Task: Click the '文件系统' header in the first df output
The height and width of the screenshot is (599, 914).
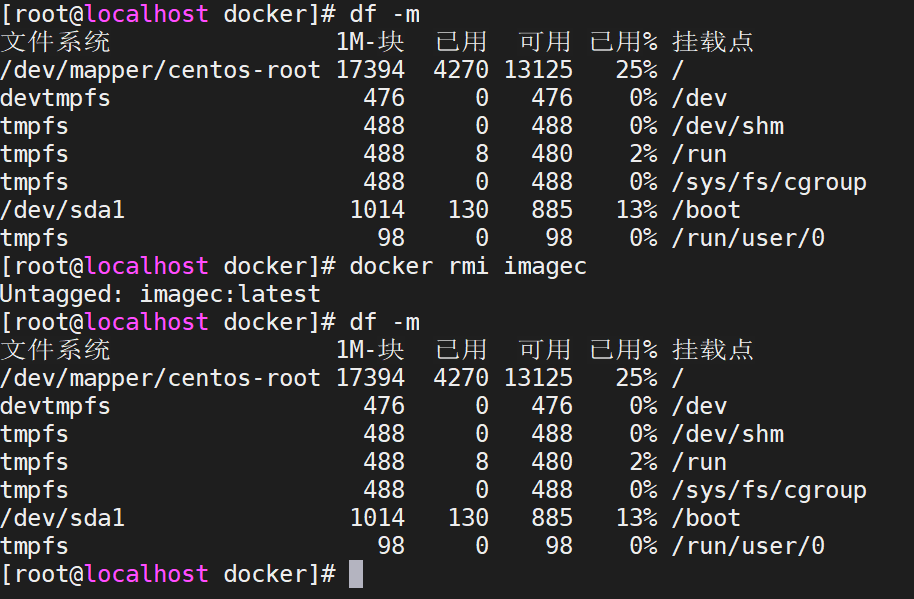Action: [x=55, y=42]
